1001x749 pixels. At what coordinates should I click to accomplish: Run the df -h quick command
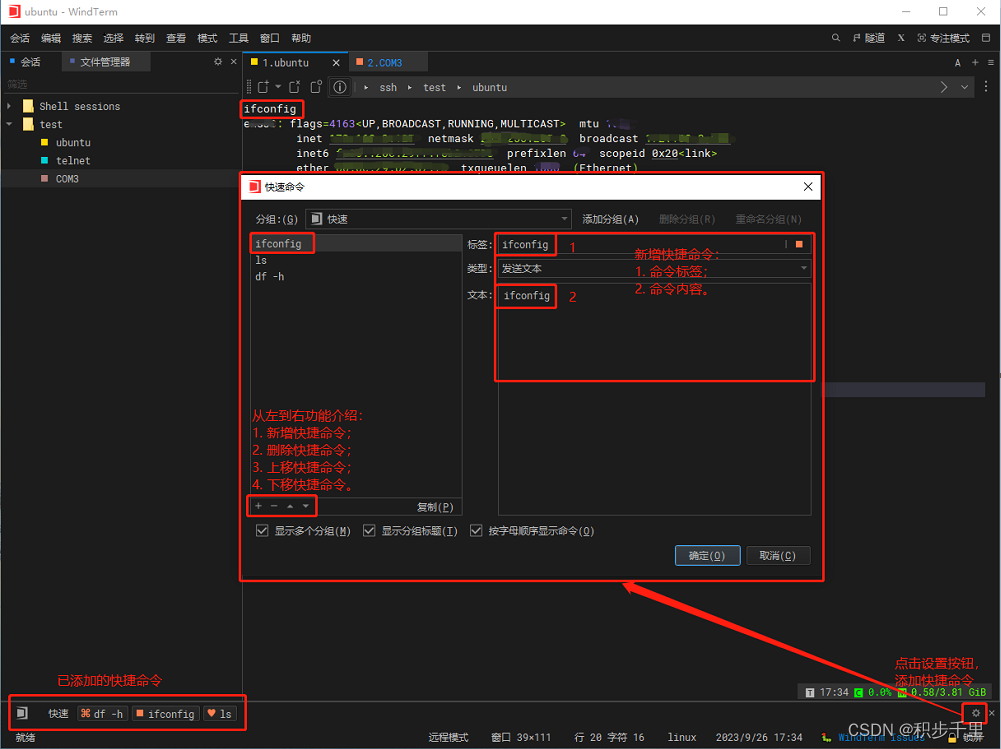pos(102,713)
